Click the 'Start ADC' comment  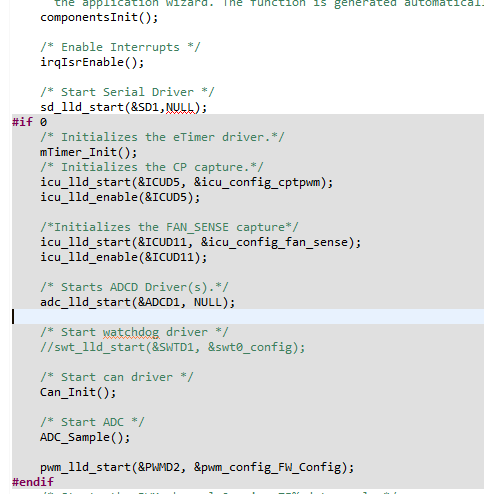tap(92, 422)
